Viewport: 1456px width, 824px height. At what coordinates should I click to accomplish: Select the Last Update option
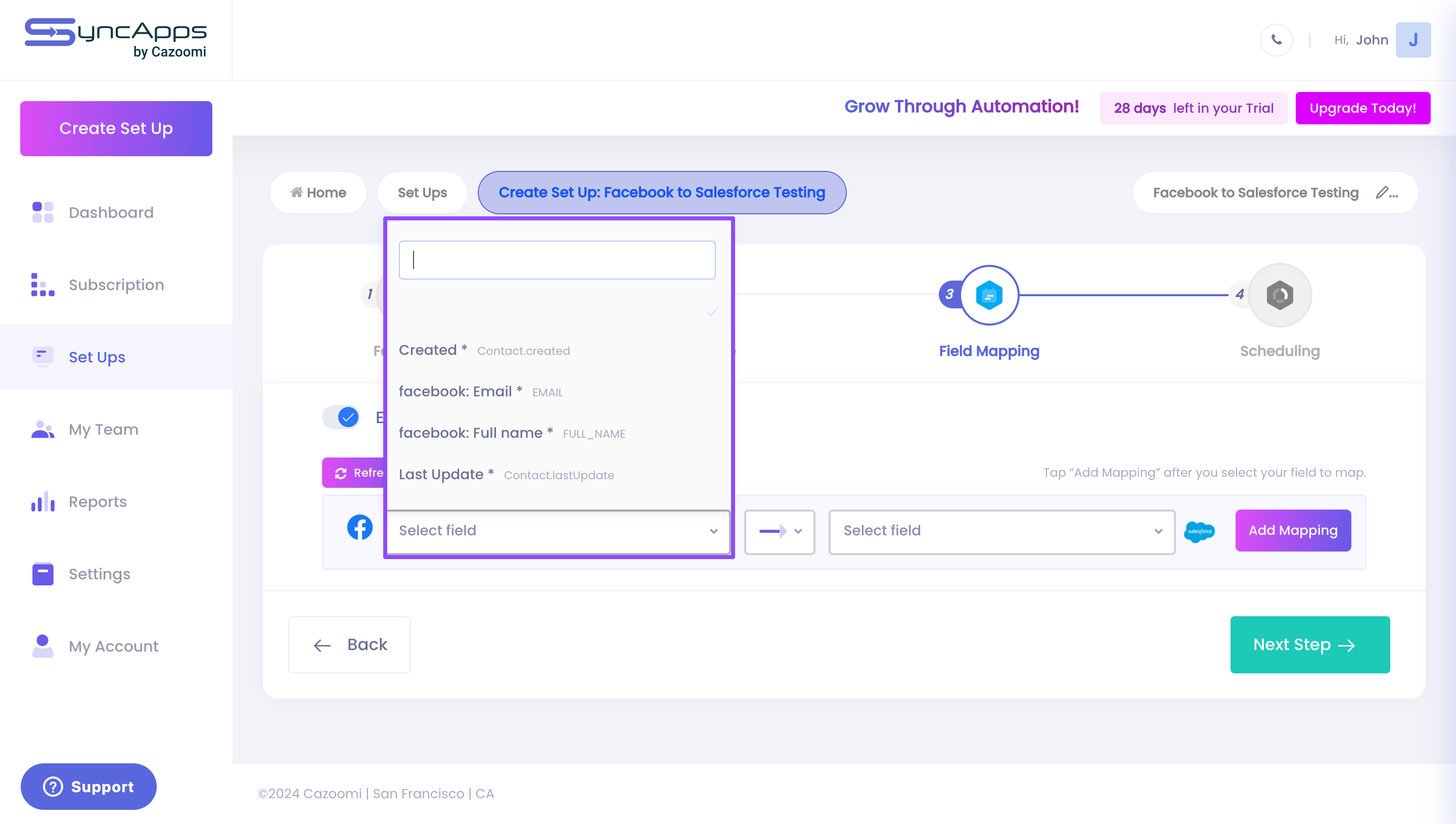point(558,474)
